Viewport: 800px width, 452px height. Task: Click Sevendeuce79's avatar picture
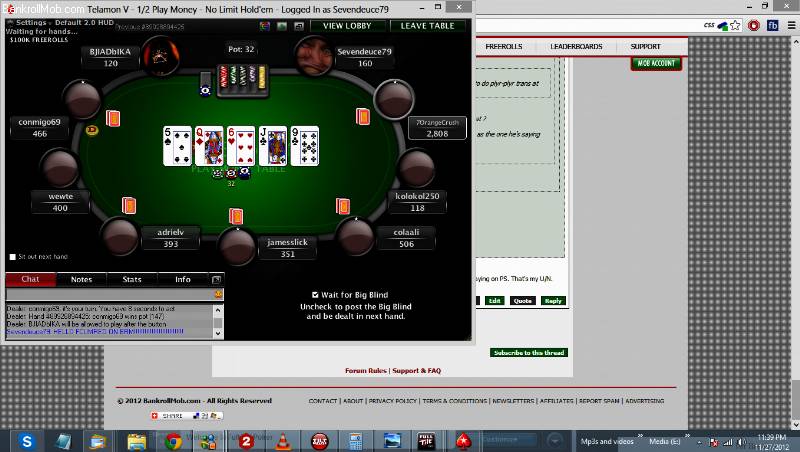(313, 55)
